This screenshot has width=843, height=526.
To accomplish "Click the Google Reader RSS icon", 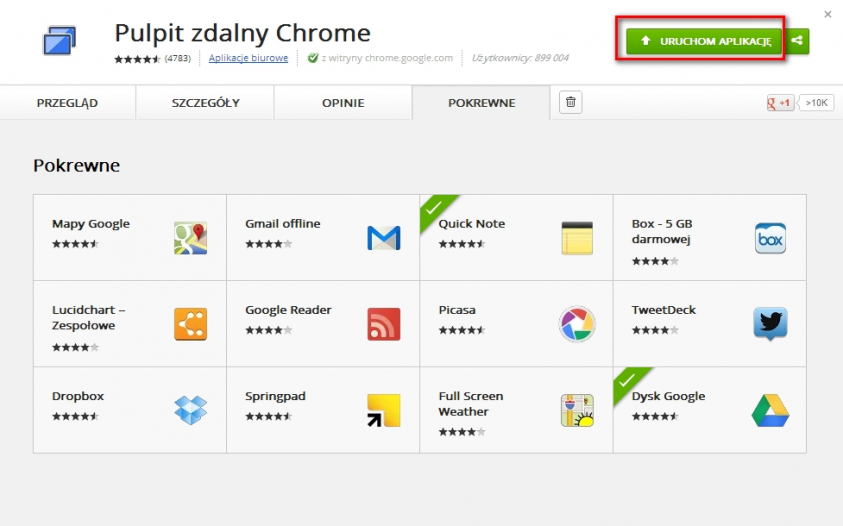I will point(383,324).
